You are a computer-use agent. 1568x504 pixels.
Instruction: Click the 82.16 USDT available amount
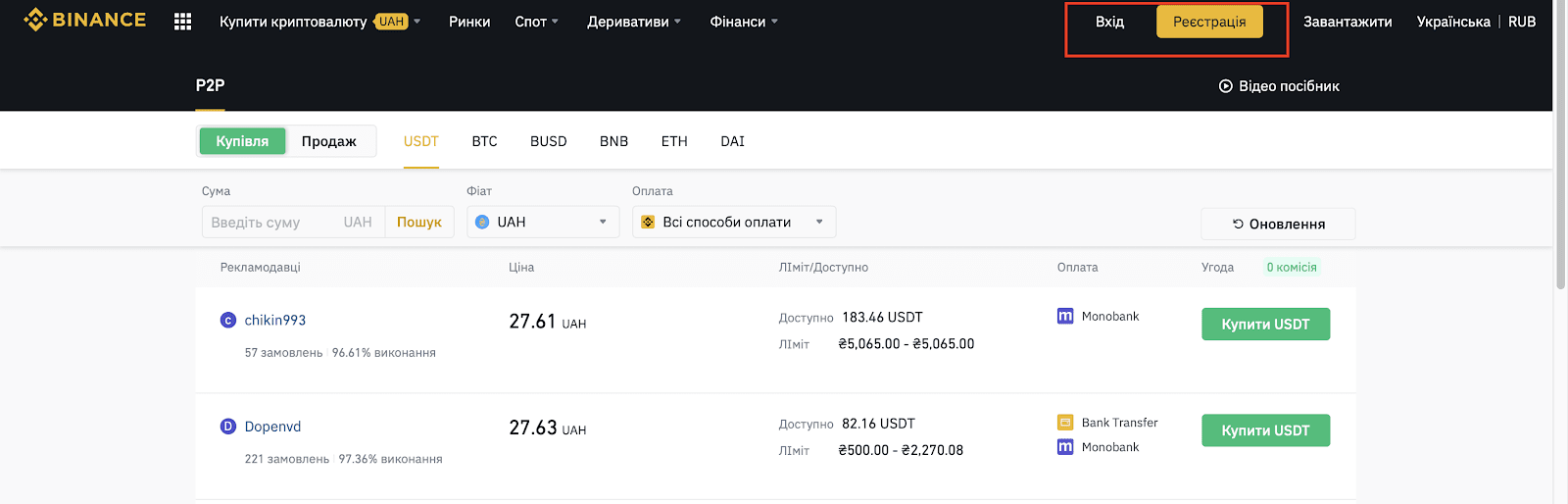(x=878, y=424)
